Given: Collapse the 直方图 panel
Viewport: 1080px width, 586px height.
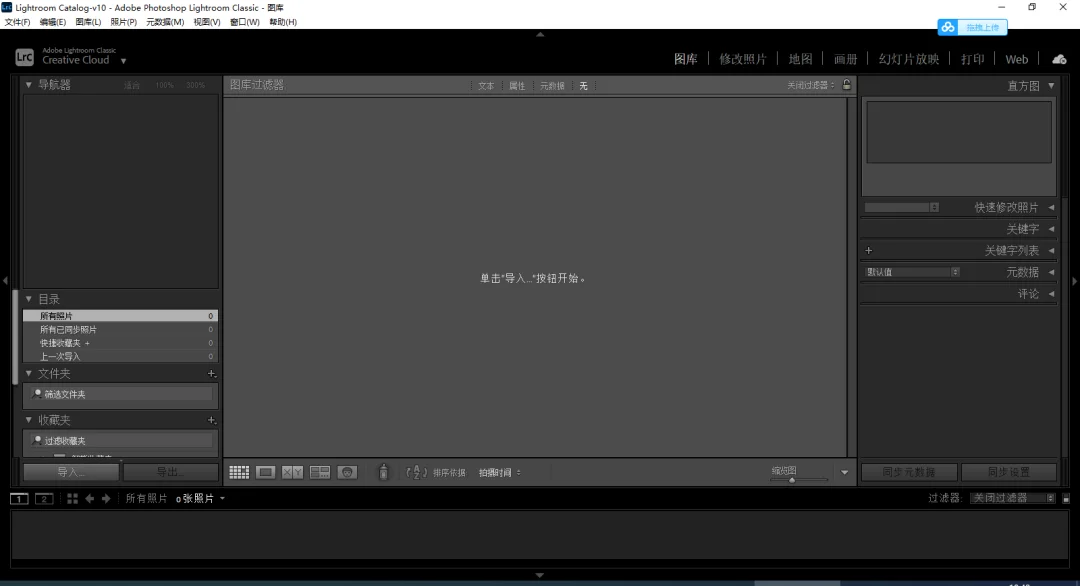Looking at the screenshot, I should coord(1051,86).
